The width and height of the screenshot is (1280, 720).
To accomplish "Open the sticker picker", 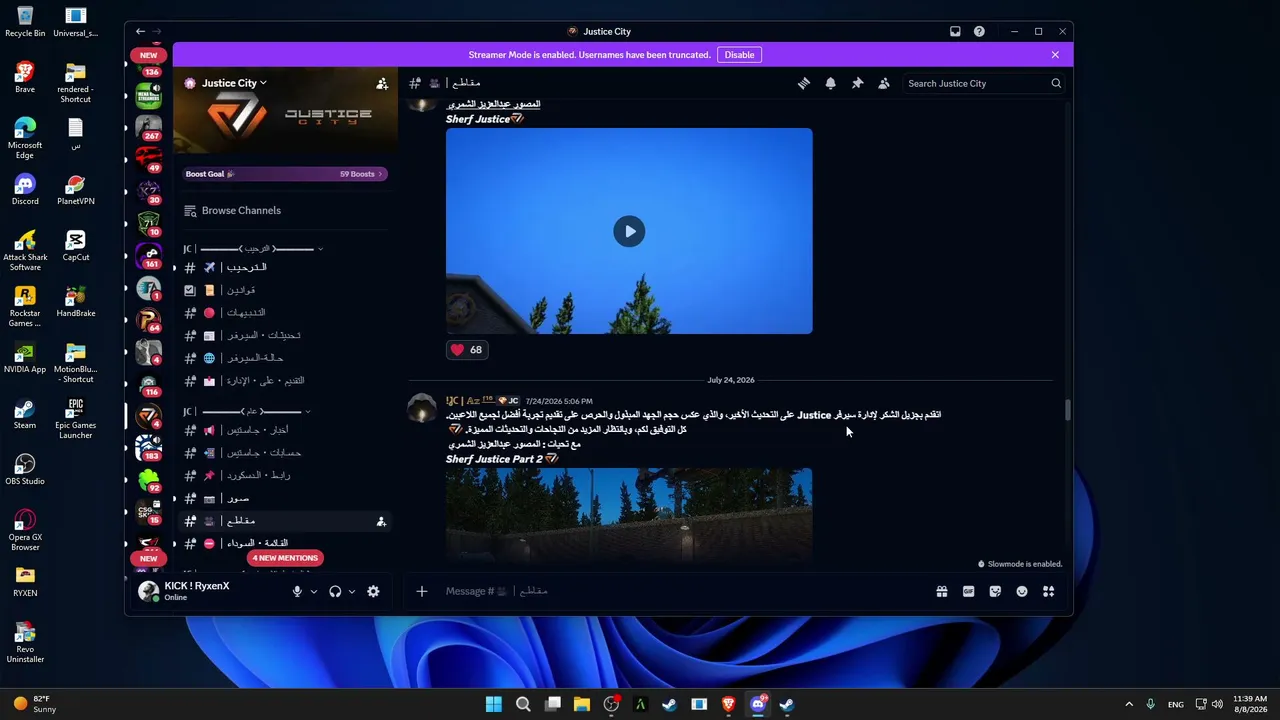I will (995, 591).
